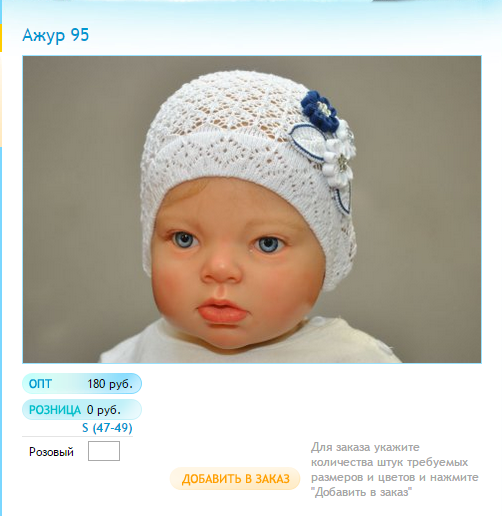Focus the Розовый quantity input box

pos(104,451)
